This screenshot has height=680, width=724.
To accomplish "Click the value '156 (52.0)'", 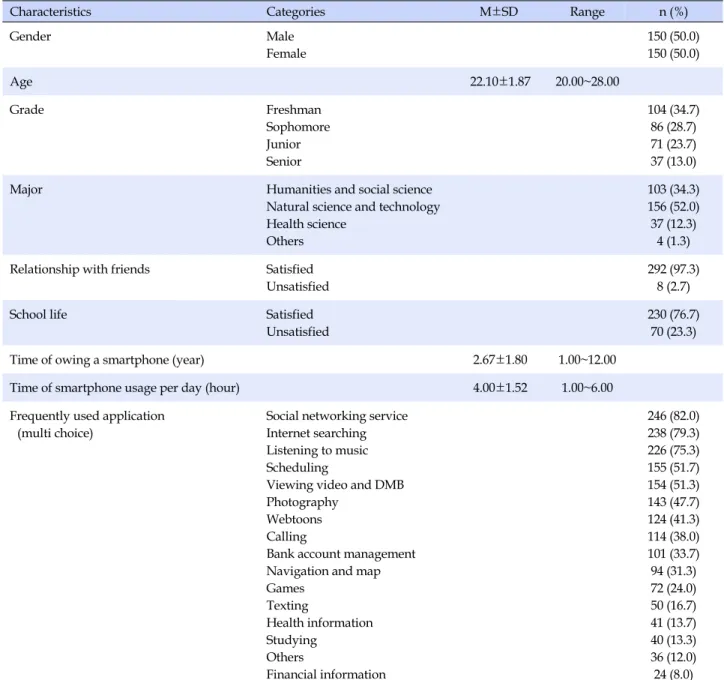I will coord(673,207).
